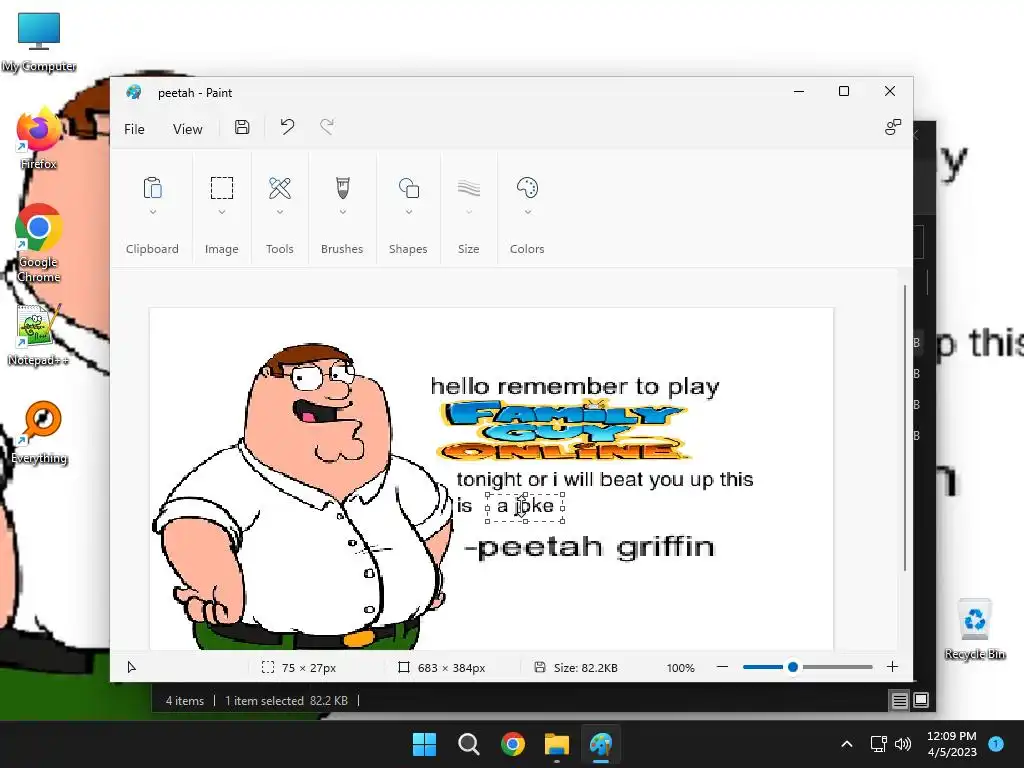The height and width of the screenshot is (768, 1024).
Task: Click the Colors group label
Action: 527,249
